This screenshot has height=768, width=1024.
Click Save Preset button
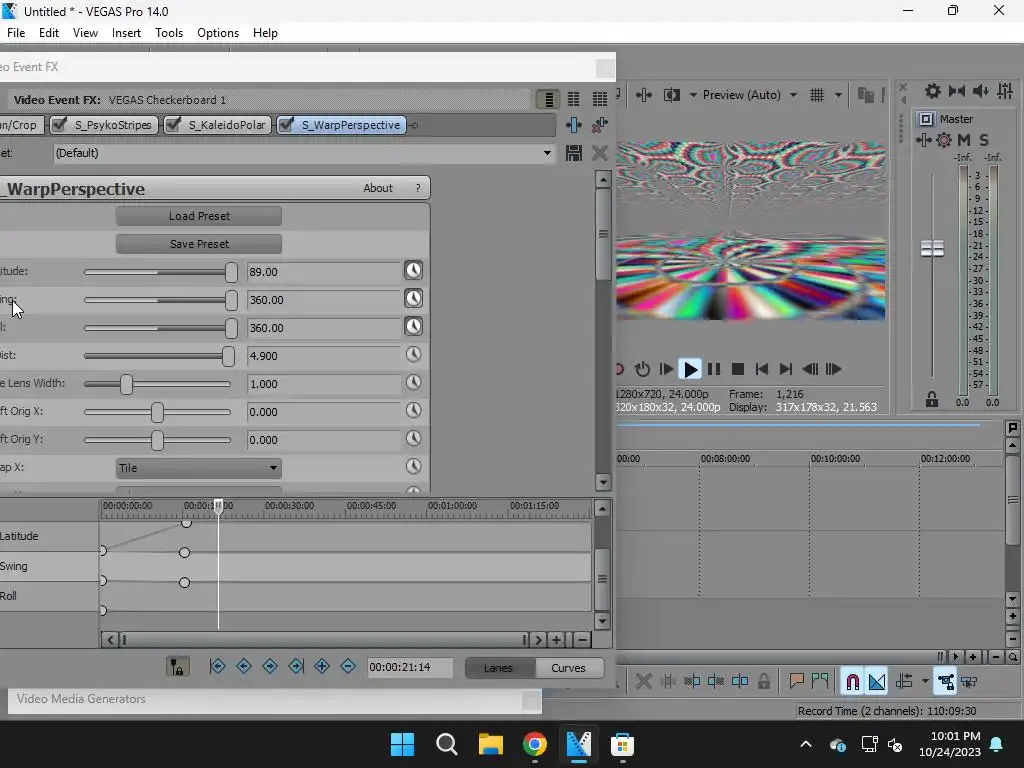point(199,244)
